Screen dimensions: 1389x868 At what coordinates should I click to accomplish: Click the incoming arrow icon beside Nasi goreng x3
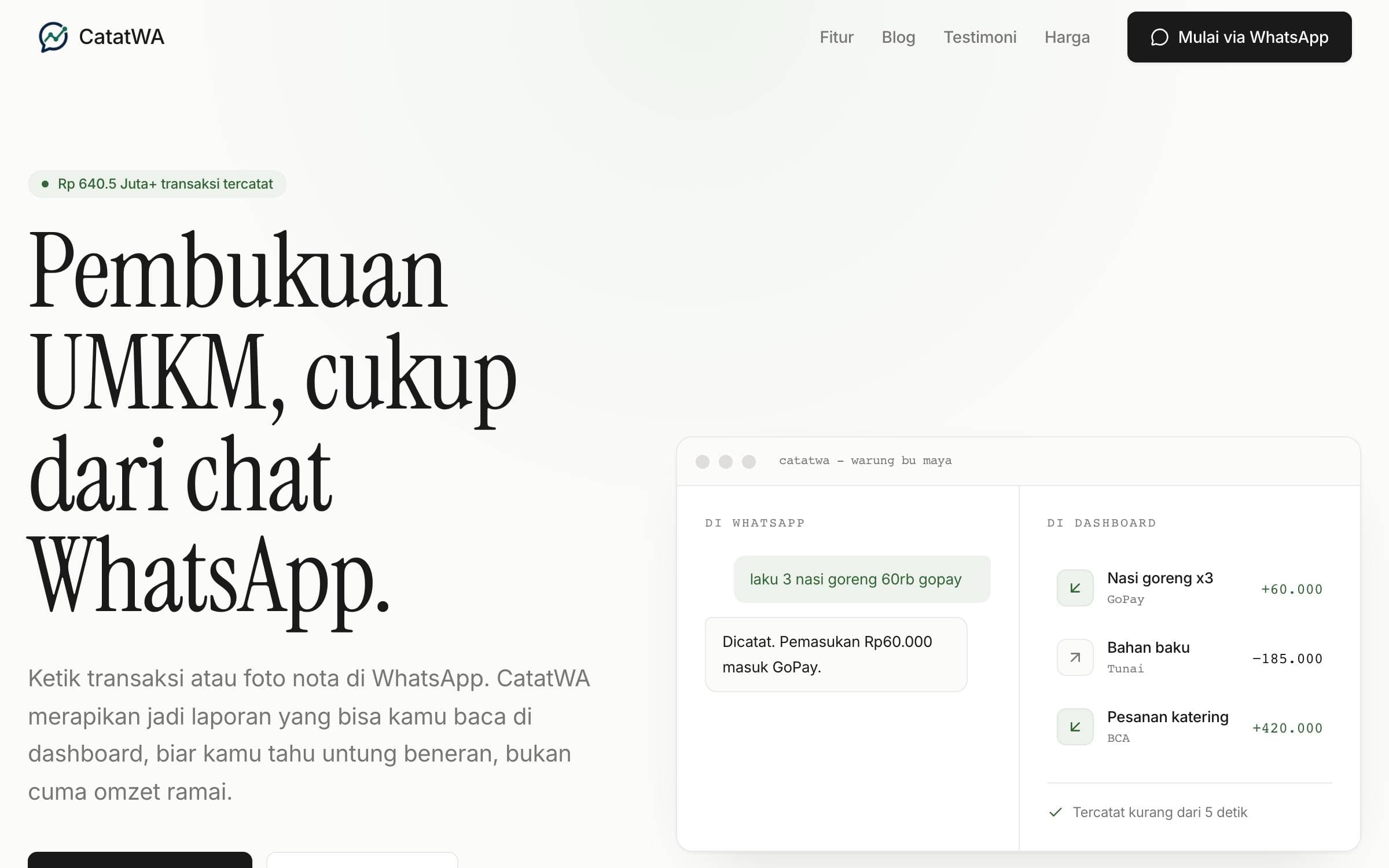(x=1075, y=588)
